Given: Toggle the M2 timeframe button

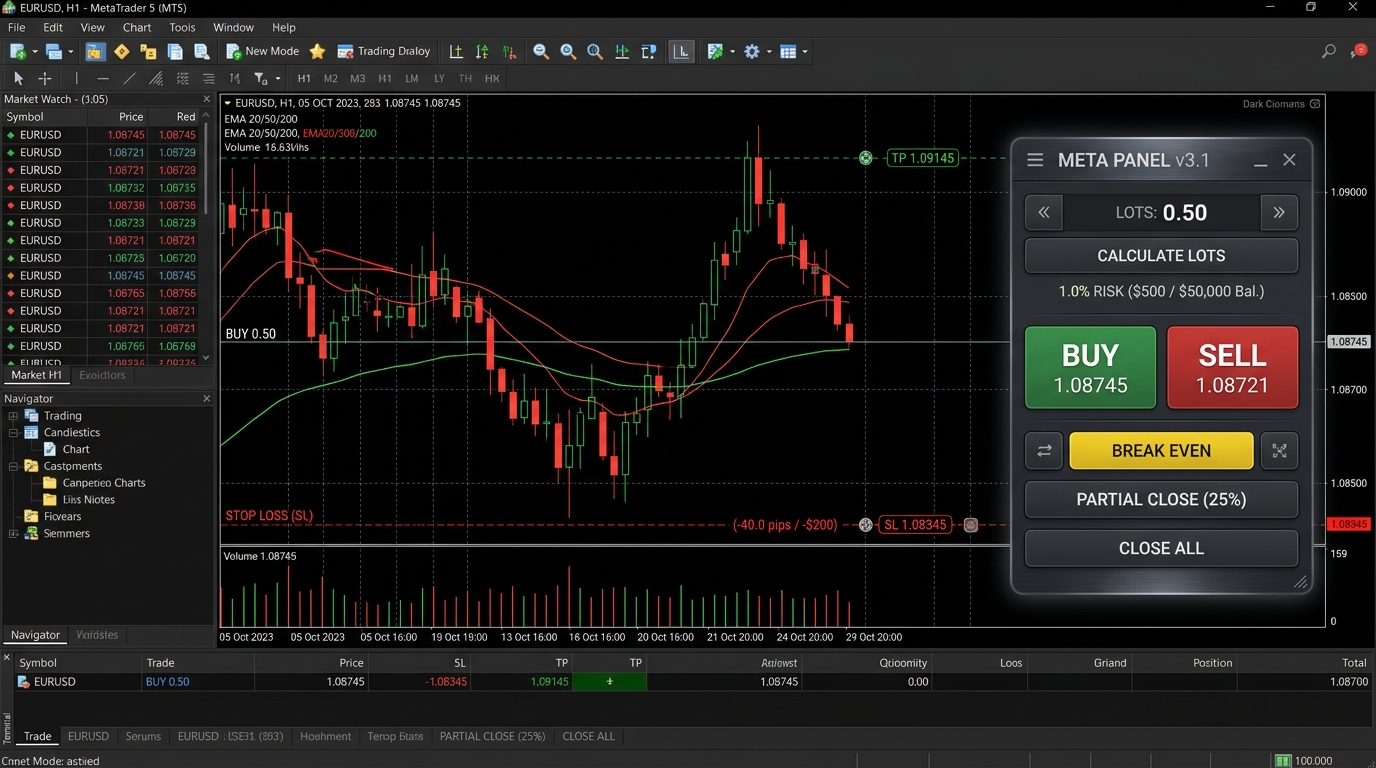Looking at the screenshot, I should point(331,78).
